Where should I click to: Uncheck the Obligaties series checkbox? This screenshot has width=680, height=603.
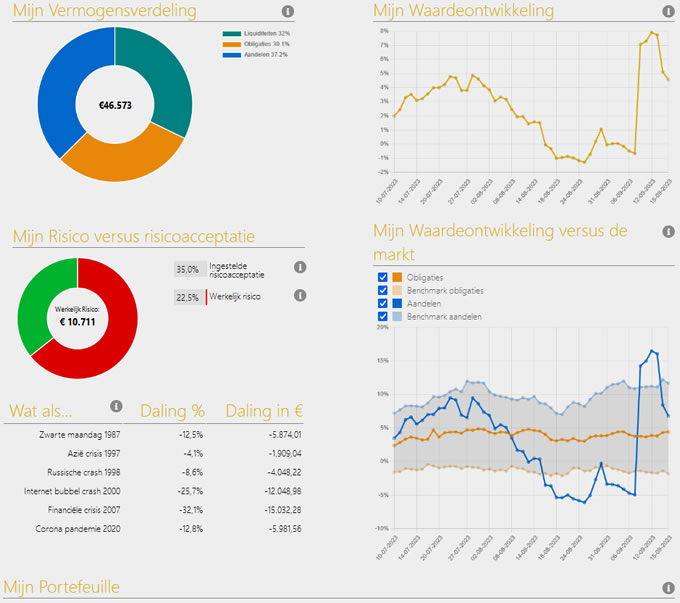pyautogui.click(x=381, y=278)
